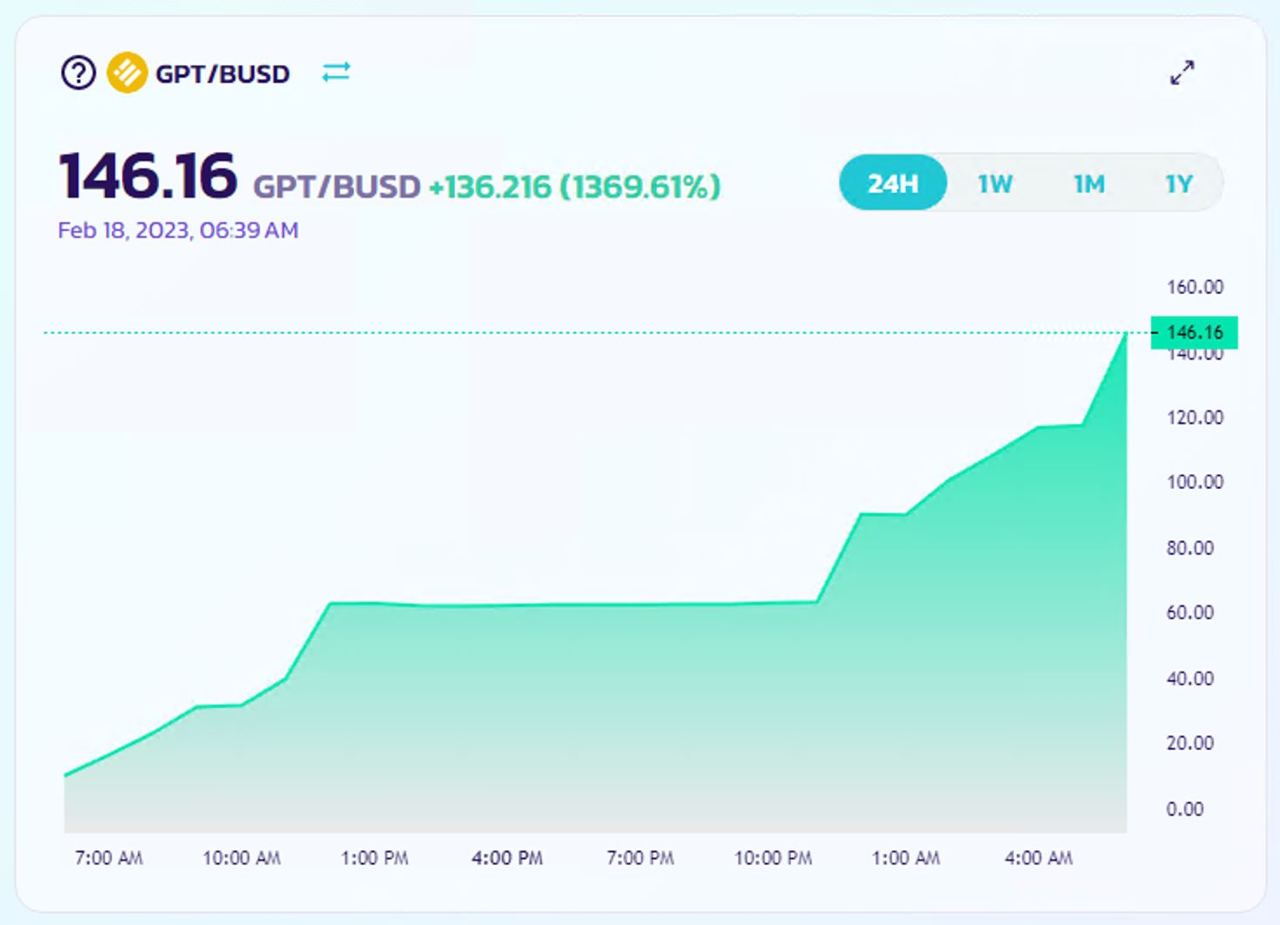Click the 10:00 AM x-axis label
1280x925 pixels.
[241, 858]
